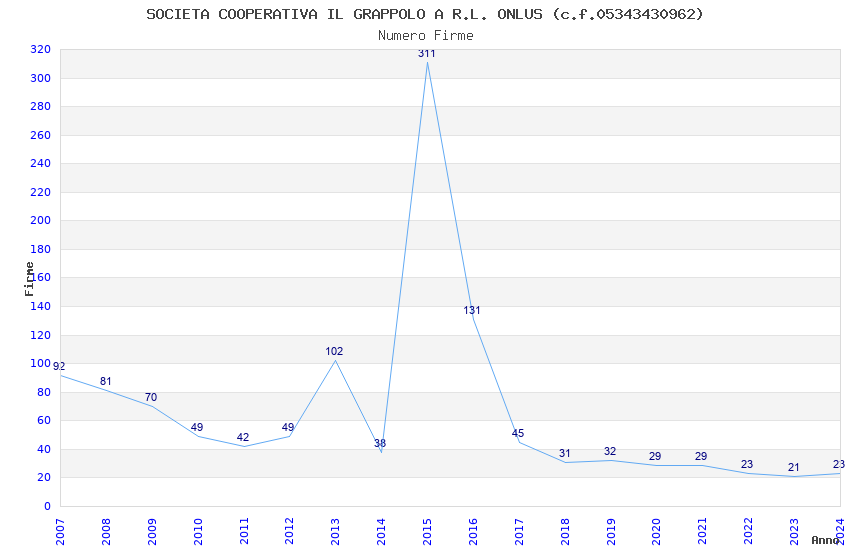Click x-axis year label 2021
Screen dimensions: 850x550
click(x=703, y=532)
